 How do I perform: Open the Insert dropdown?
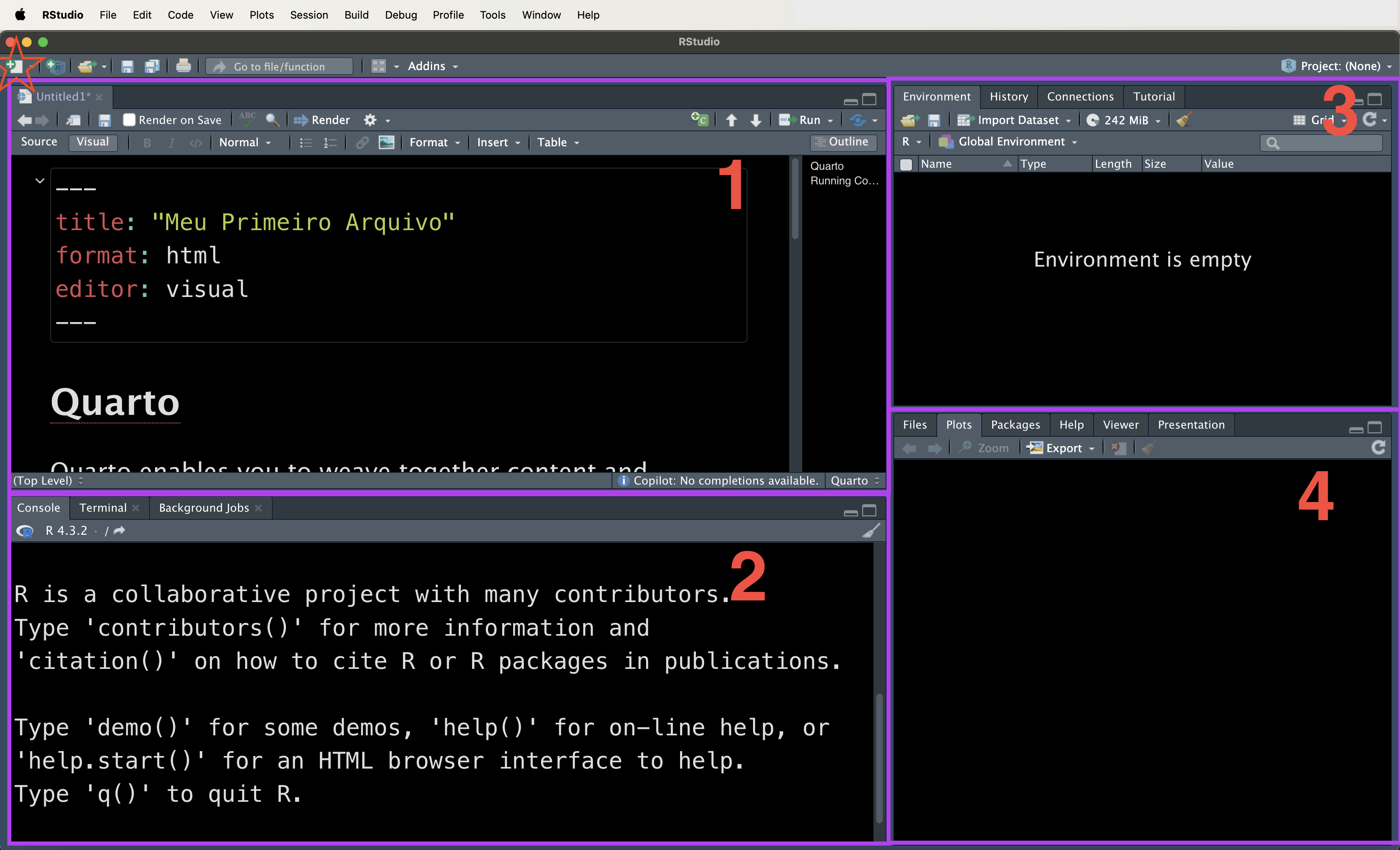(x=498, y=142)
